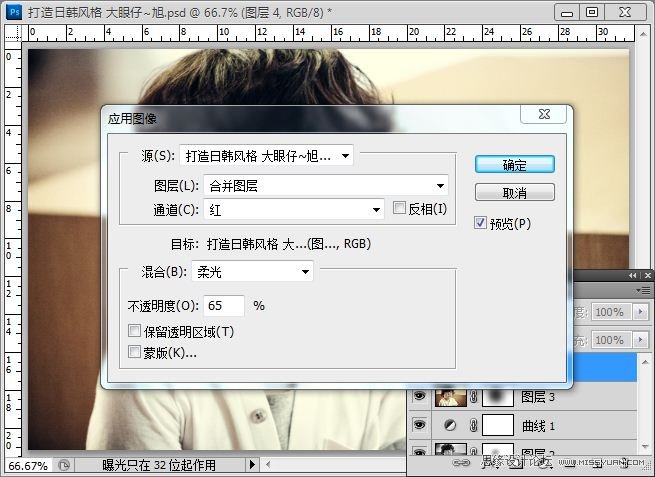Open the layer fill 100% slider arrow
The height and width of the screenshot is (477, 655).
tap(640, 340)
